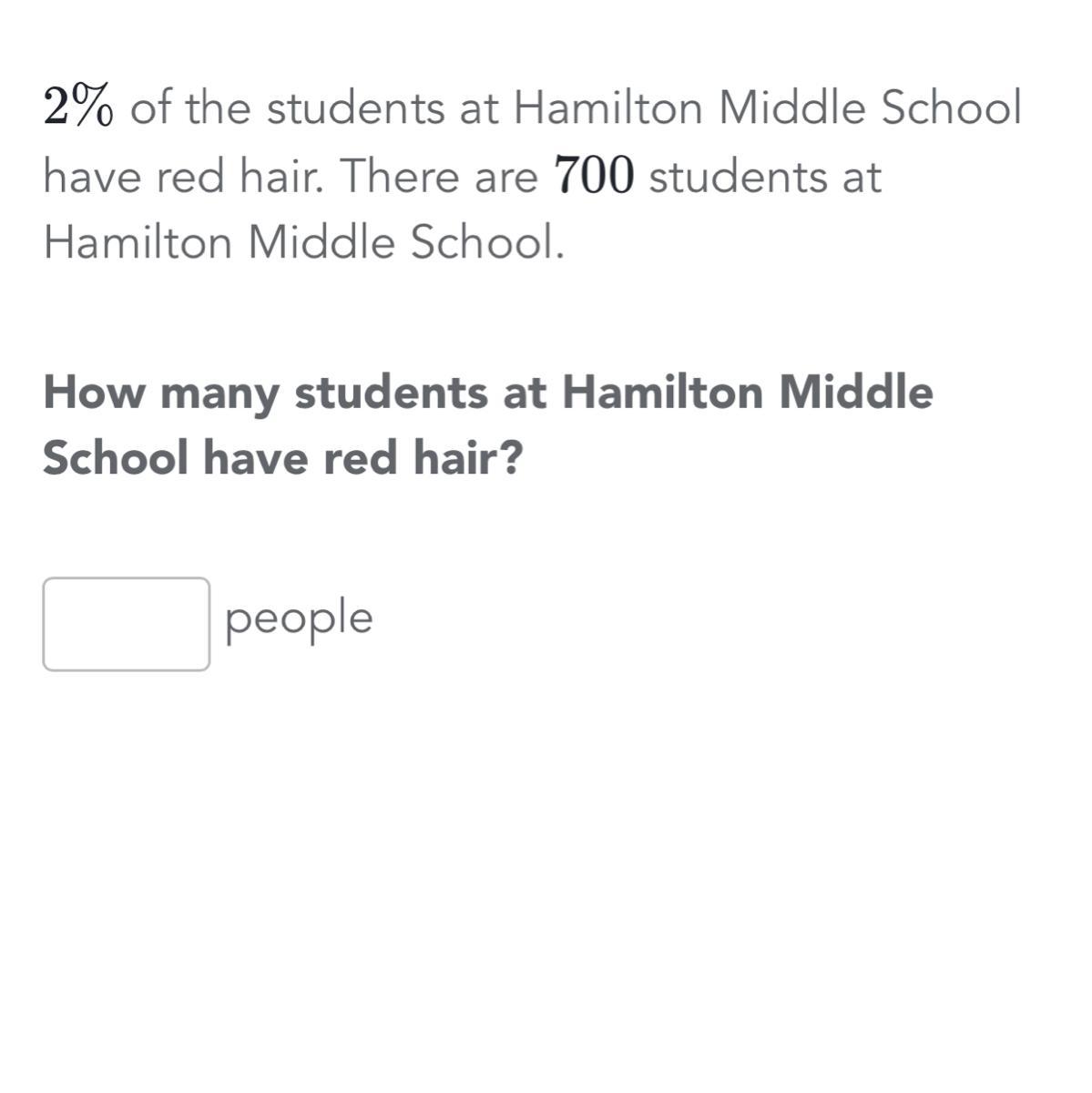Click the number '700' in the problem
This screenshot has height=1093, width=1092.
(593, 177)
